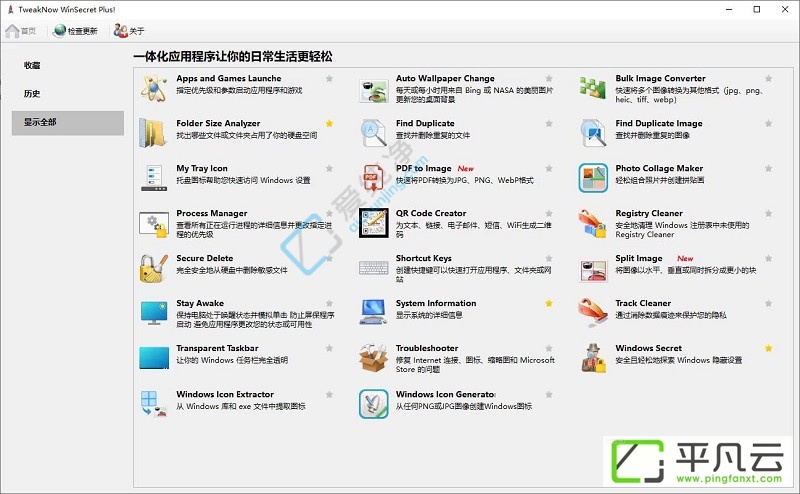Select the 显示全部 show all item
This screenshot has width=800, height=494.
68,122
